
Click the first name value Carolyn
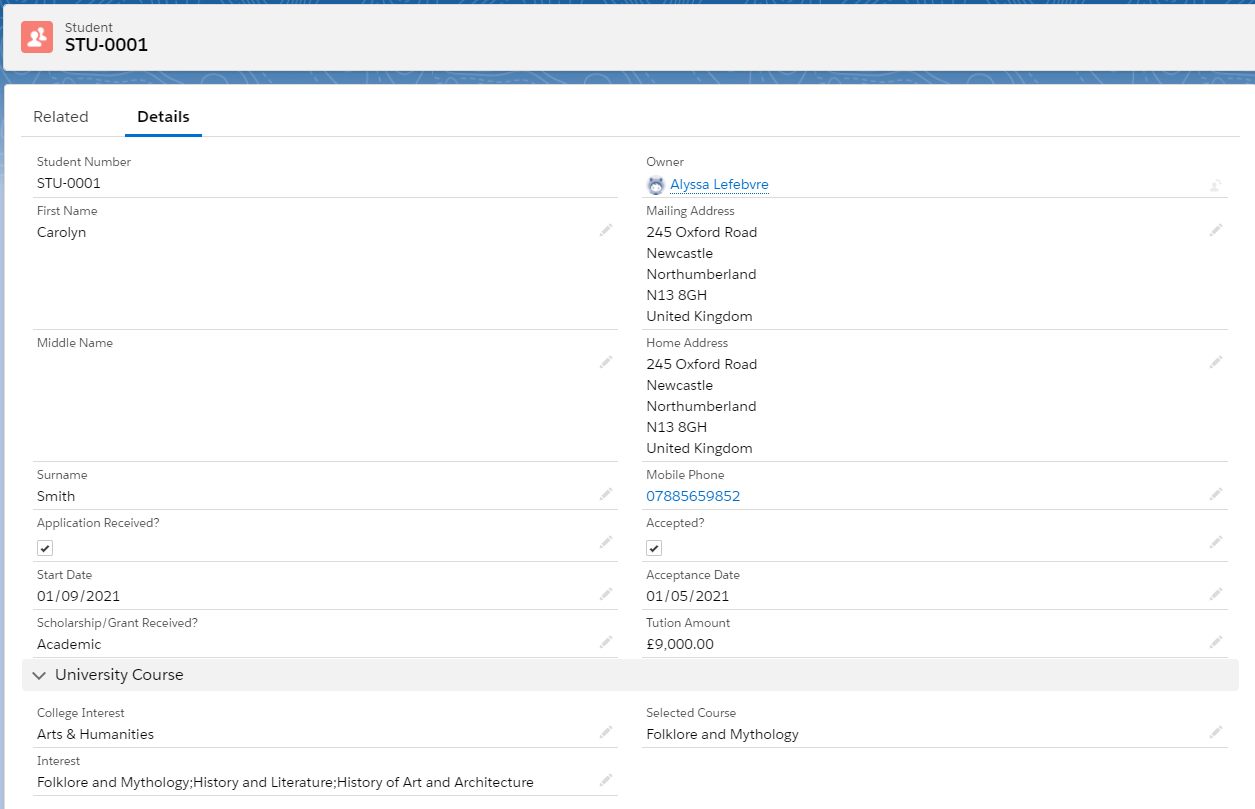click(62, 232)
